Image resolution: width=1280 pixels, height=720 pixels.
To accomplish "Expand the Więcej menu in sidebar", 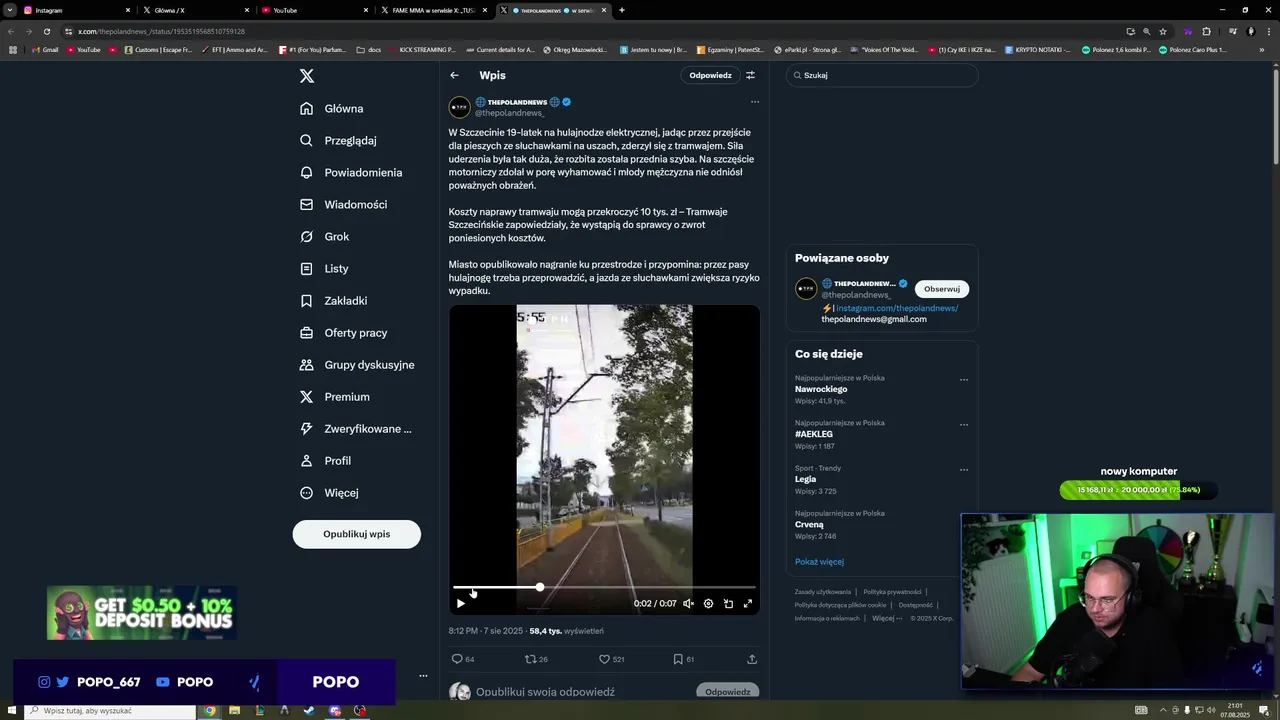I will tap(329, 492).
